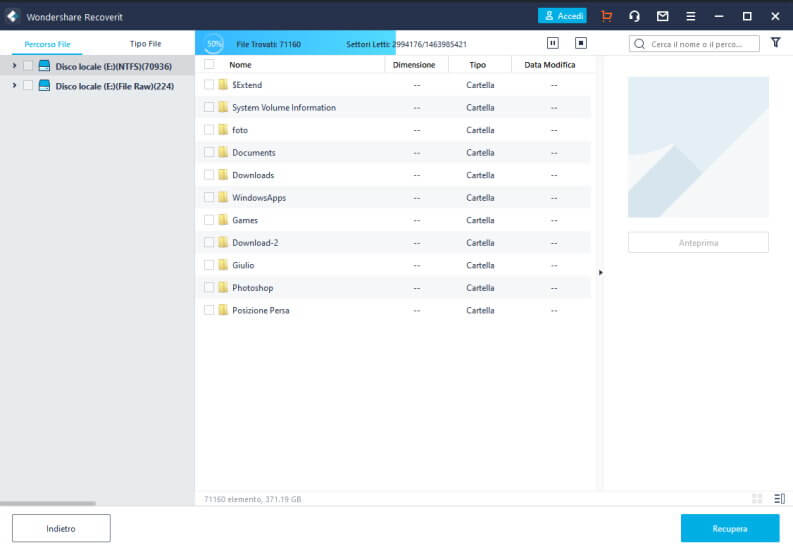
Task: Expand Disco locale (E:)(File Raw) tree node
Action: tap(14, 85)
